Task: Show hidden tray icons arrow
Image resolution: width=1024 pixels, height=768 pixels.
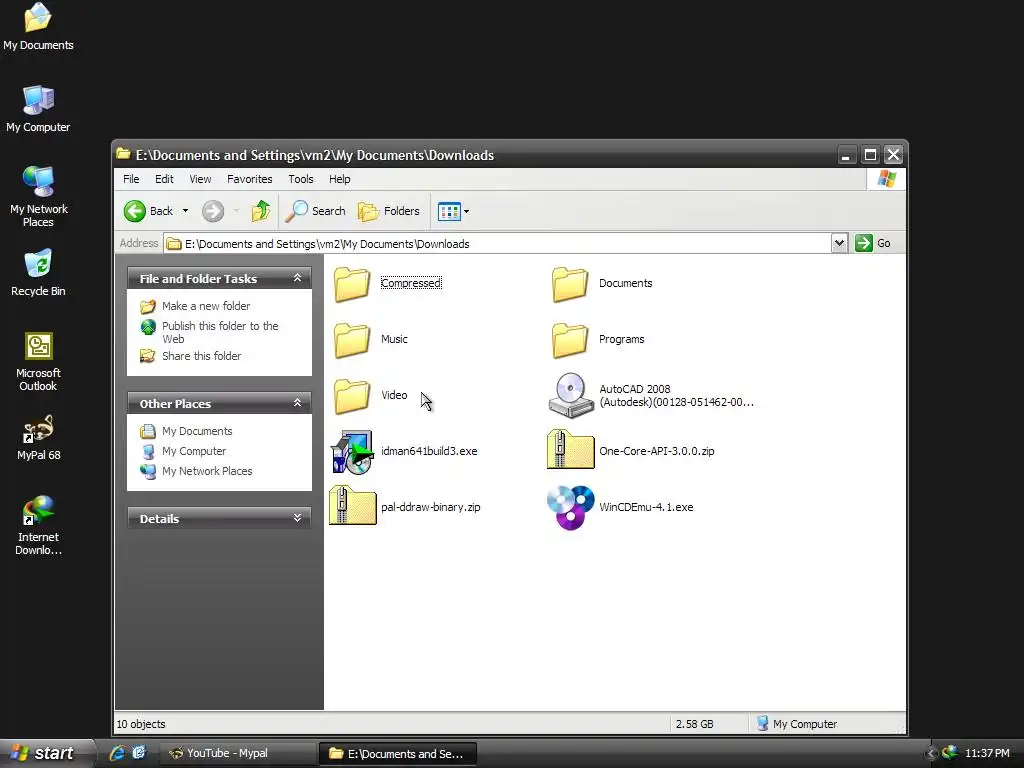Action: tap(932, 754)
